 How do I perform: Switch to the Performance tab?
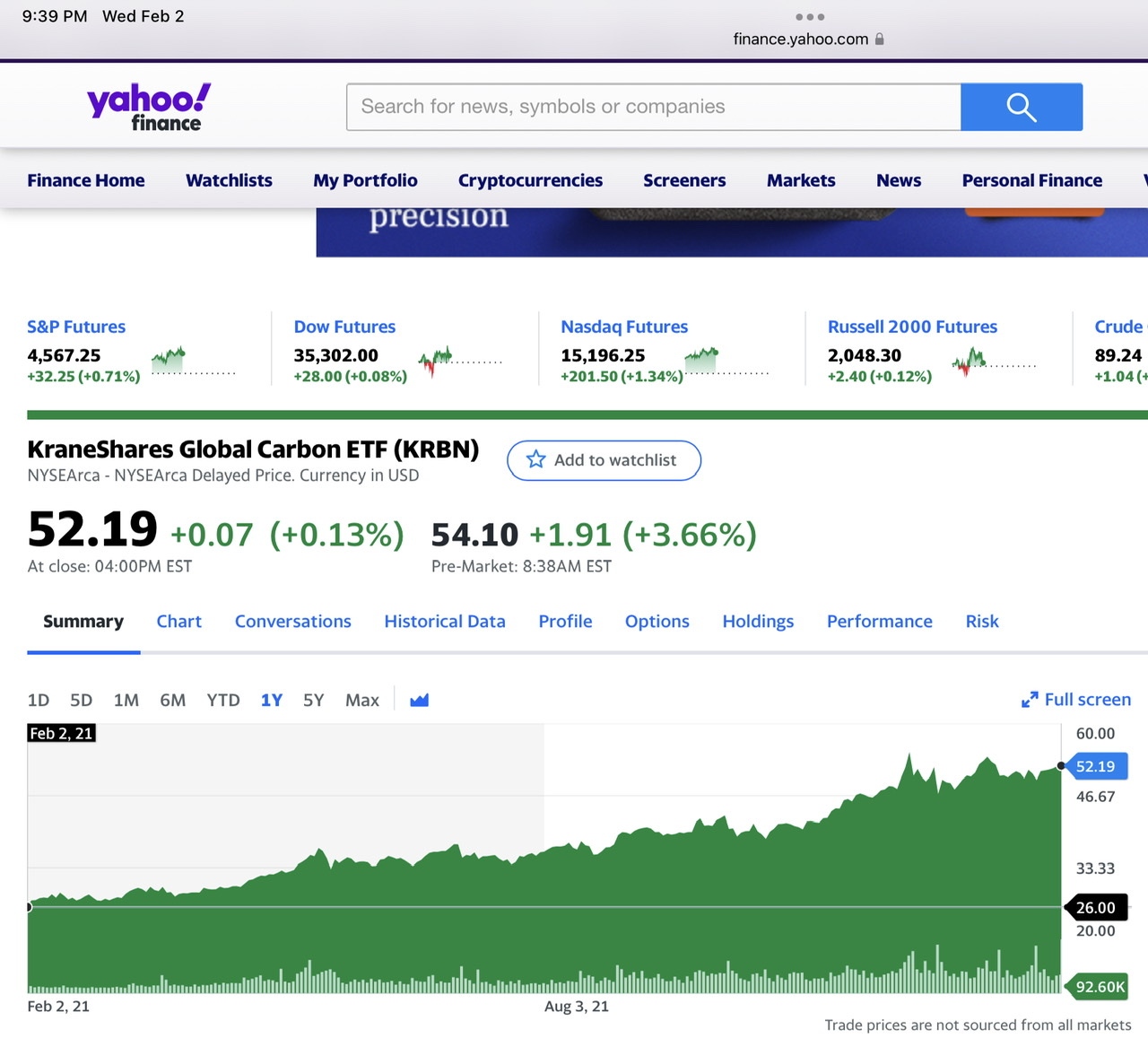pos(880,622)
